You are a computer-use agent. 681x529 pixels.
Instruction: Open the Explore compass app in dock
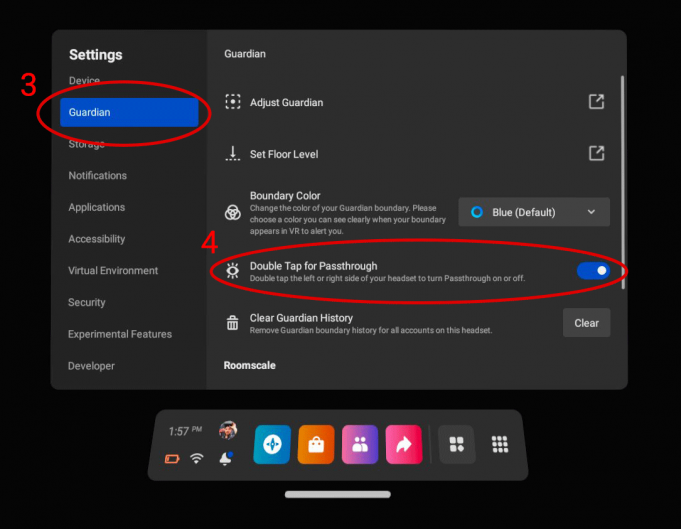coord(272,445)
